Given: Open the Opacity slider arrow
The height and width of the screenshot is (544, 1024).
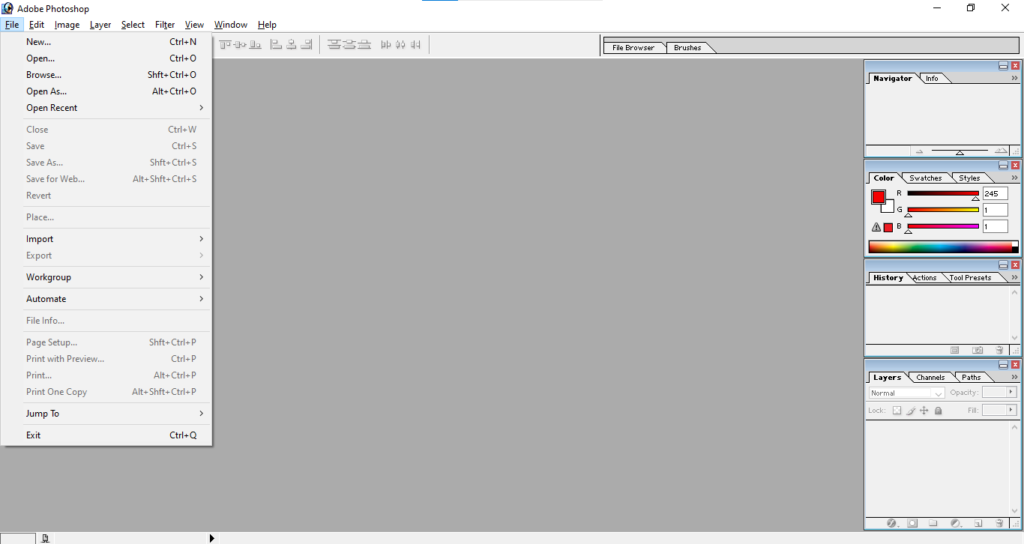Looking at the screenshot, I should pos(1011,392).
